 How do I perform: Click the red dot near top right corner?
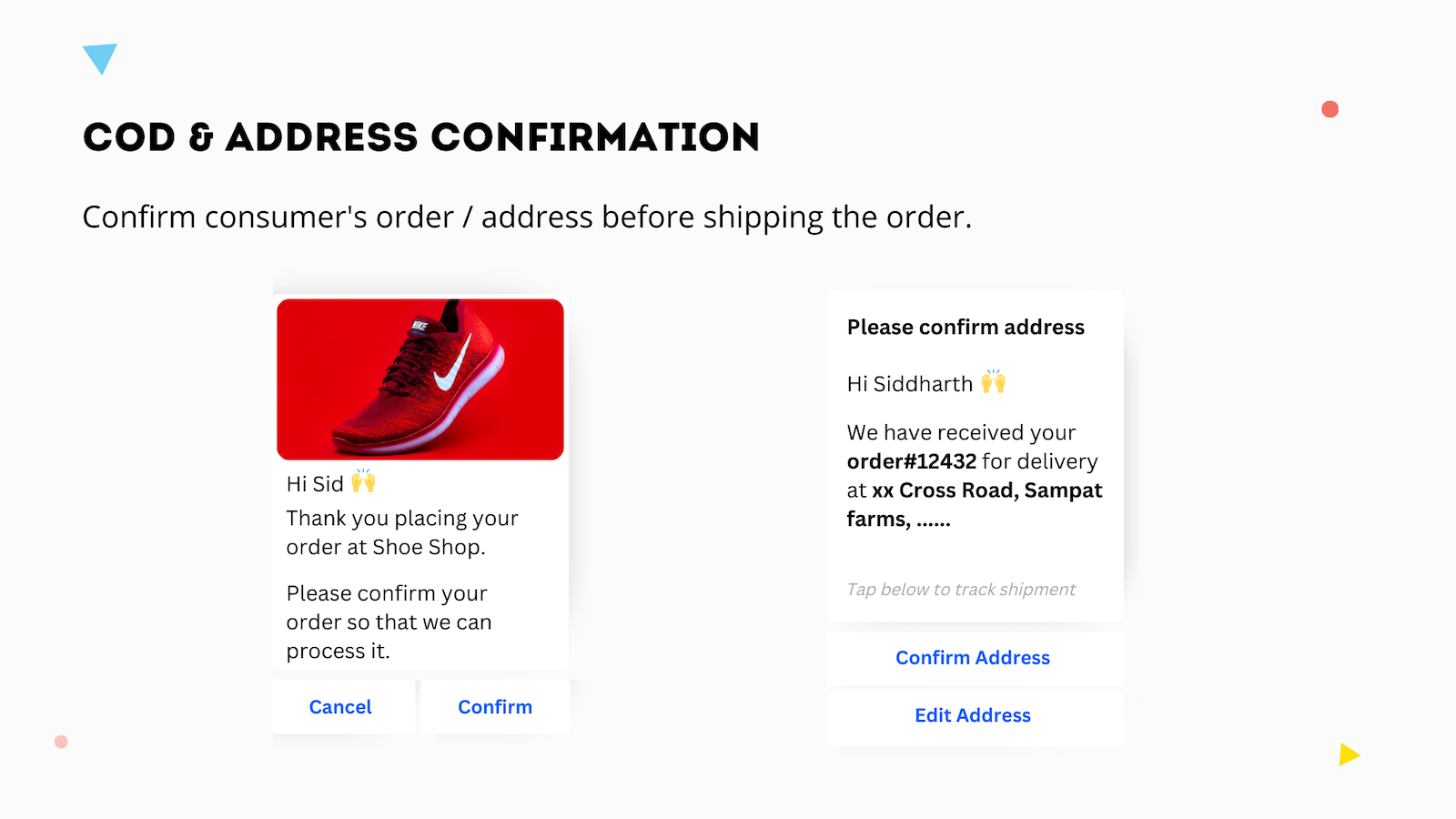click(1330, 108)
